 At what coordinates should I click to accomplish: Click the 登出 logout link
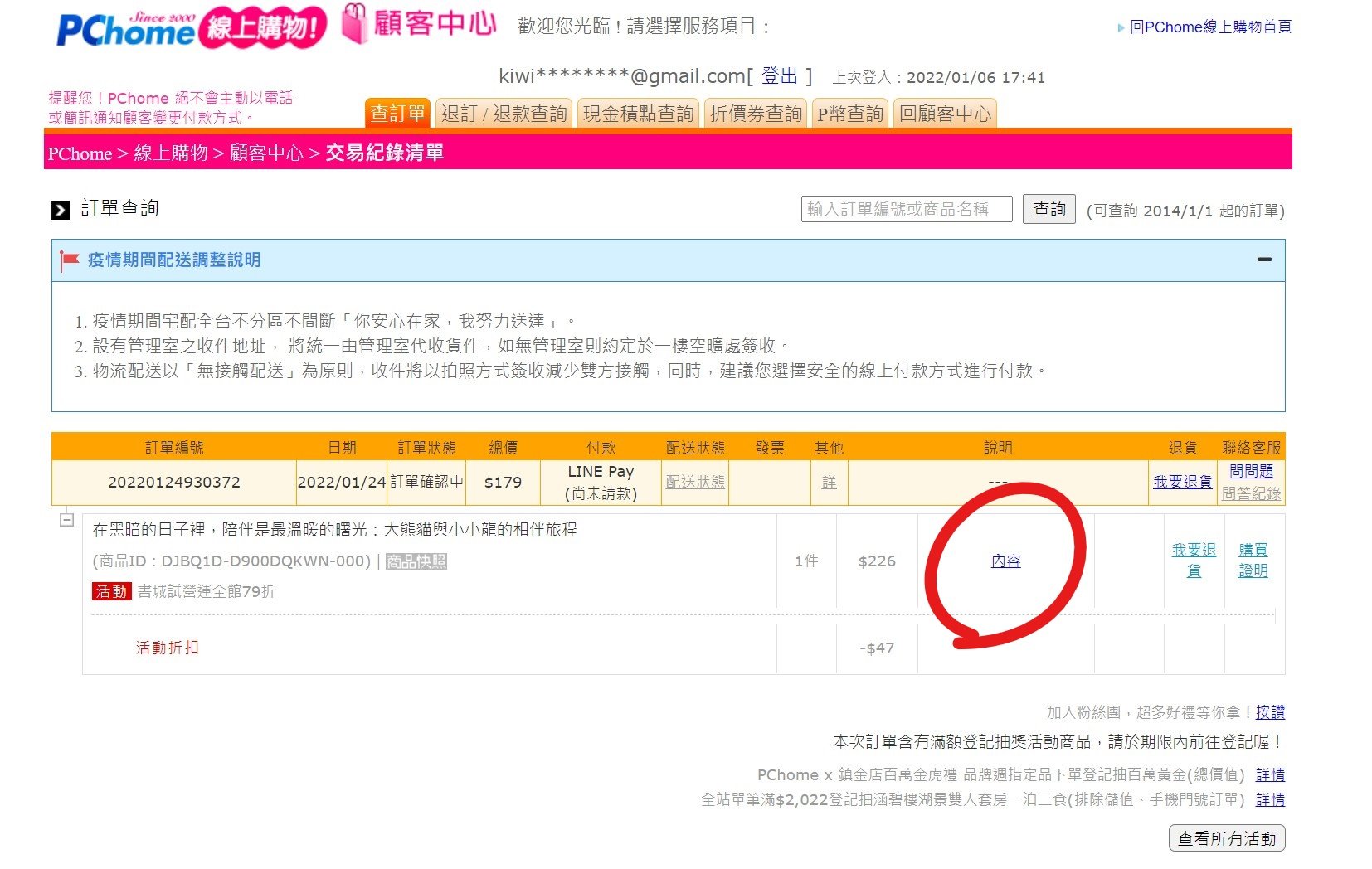pyautogui.click(x=779, y=76)
